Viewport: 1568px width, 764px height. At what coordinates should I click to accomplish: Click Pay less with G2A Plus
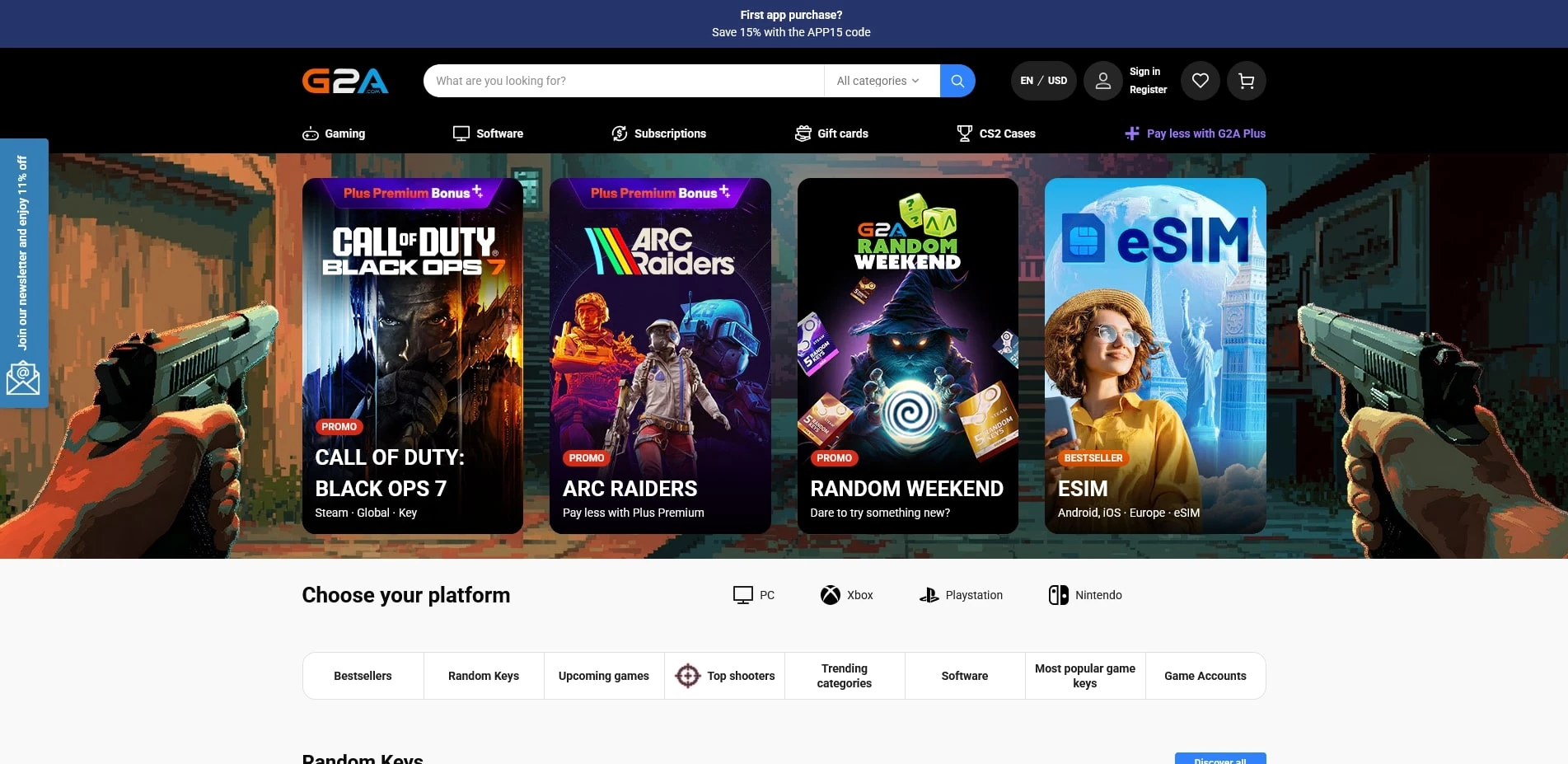(x=1196, y=133)
